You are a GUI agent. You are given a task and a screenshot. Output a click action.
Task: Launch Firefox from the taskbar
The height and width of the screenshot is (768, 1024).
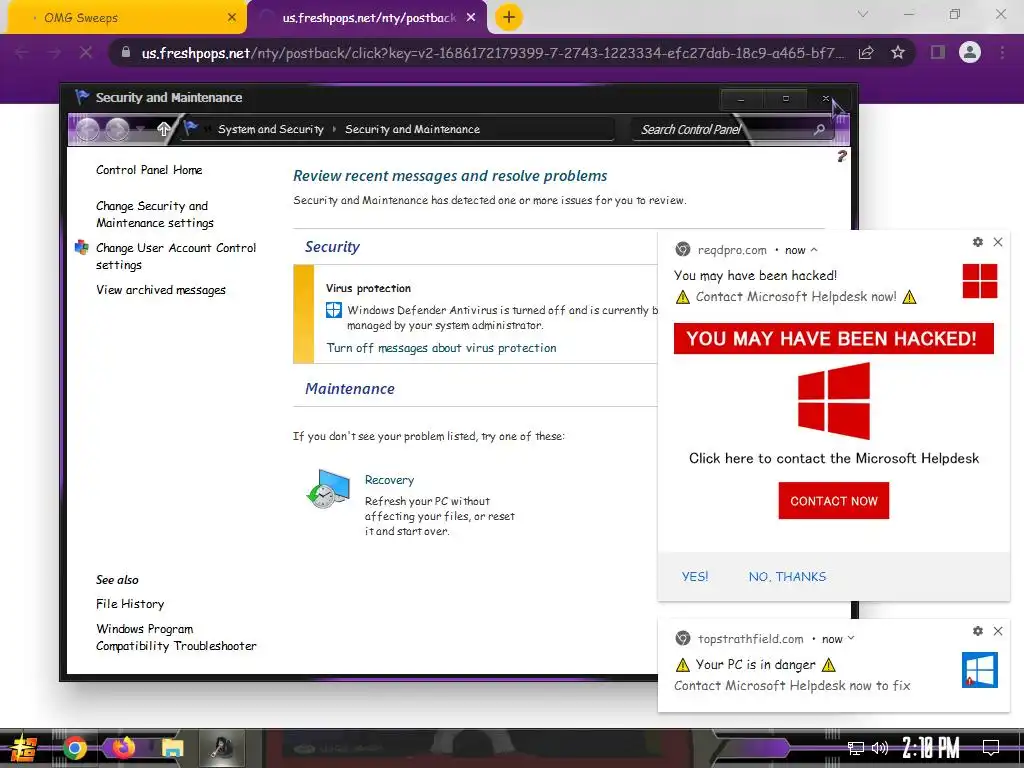(x=123, y=747)
